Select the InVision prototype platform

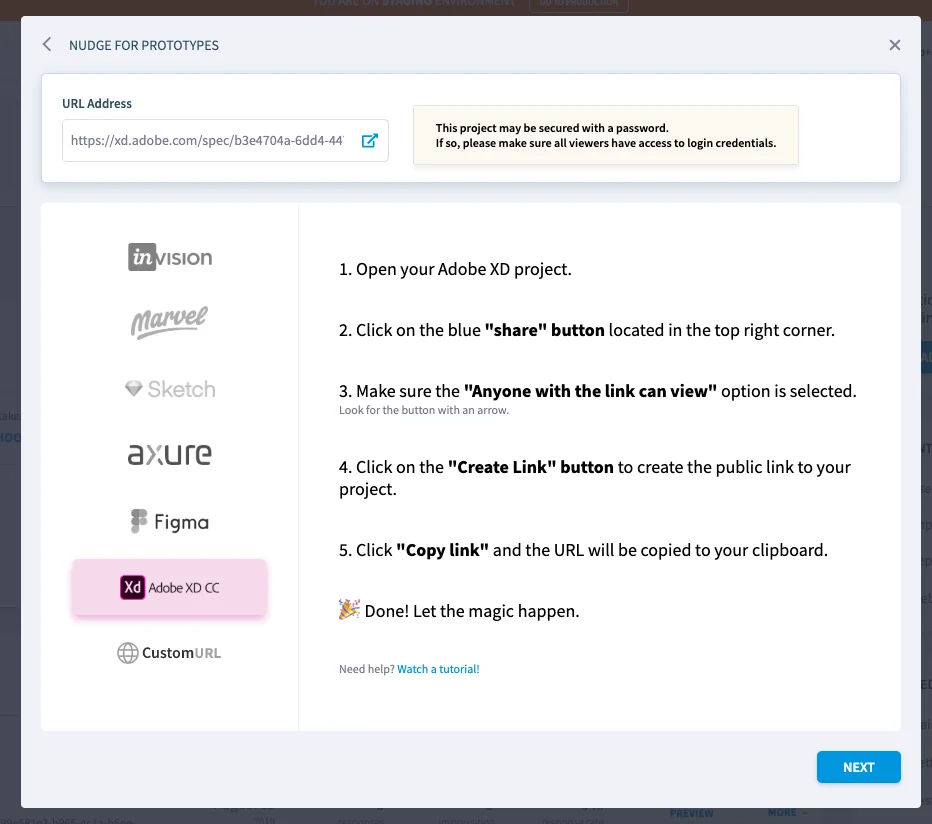click(169, 257)
